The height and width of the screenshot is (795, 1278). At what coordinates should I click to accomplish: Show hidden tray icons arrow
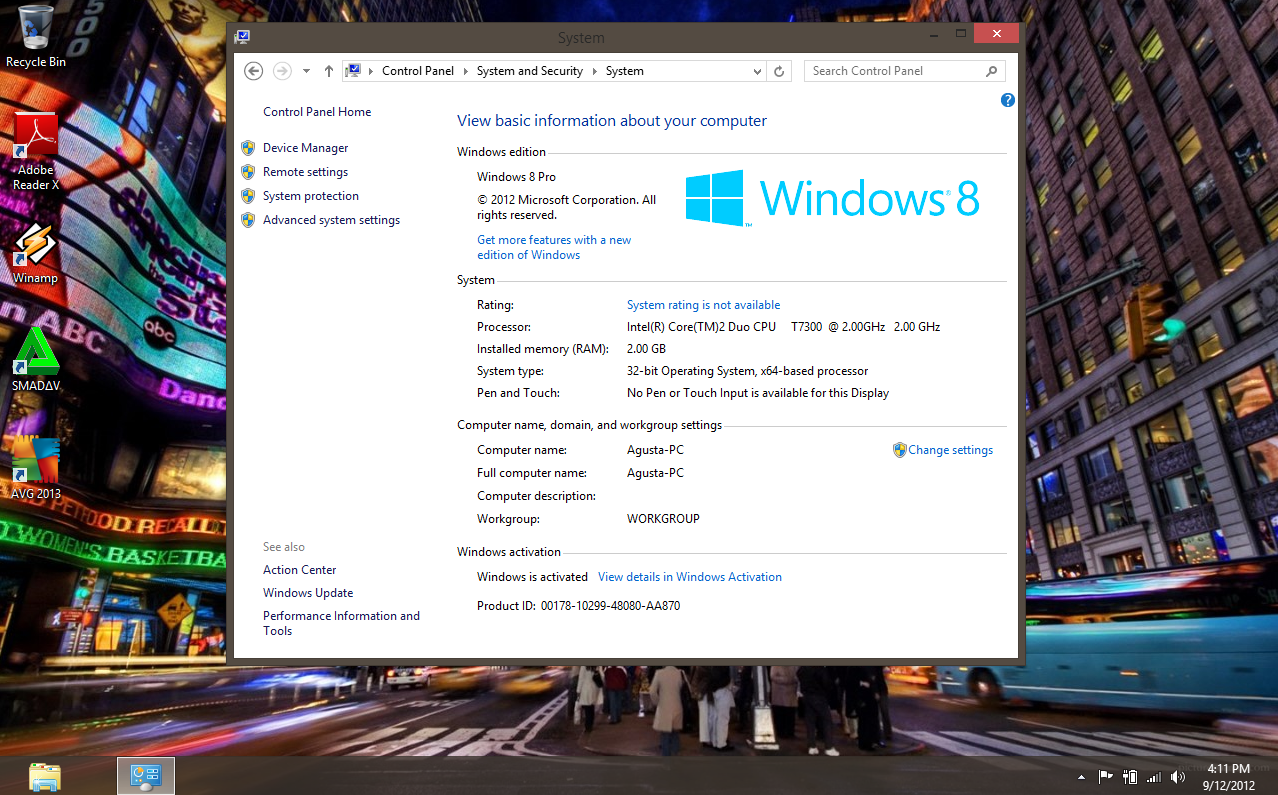point(1081,777)
